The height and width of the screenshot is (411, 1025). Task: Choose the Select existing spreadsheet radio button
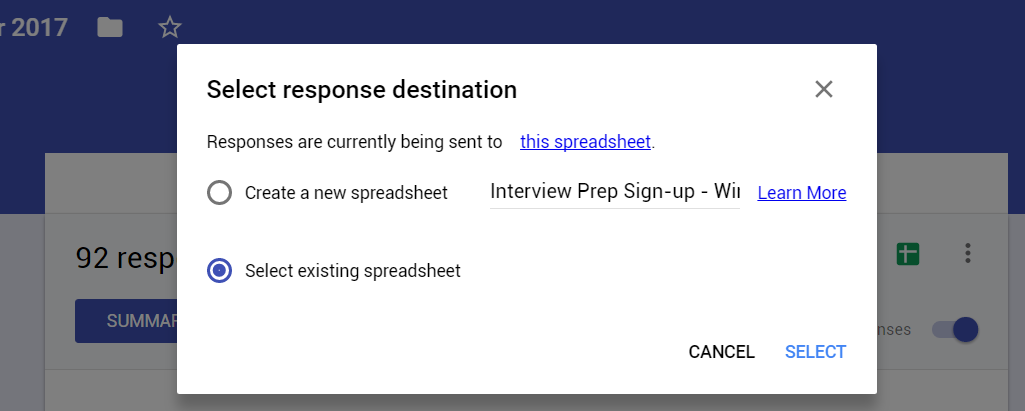coord(220,270)
